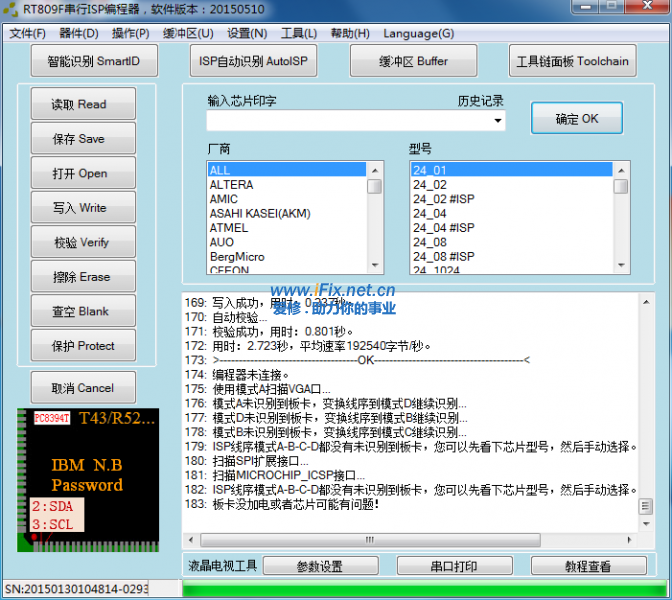Click the 擦除 Erase button
The height and width of the screenshot is (600, 672).
(x=83, y=276)
